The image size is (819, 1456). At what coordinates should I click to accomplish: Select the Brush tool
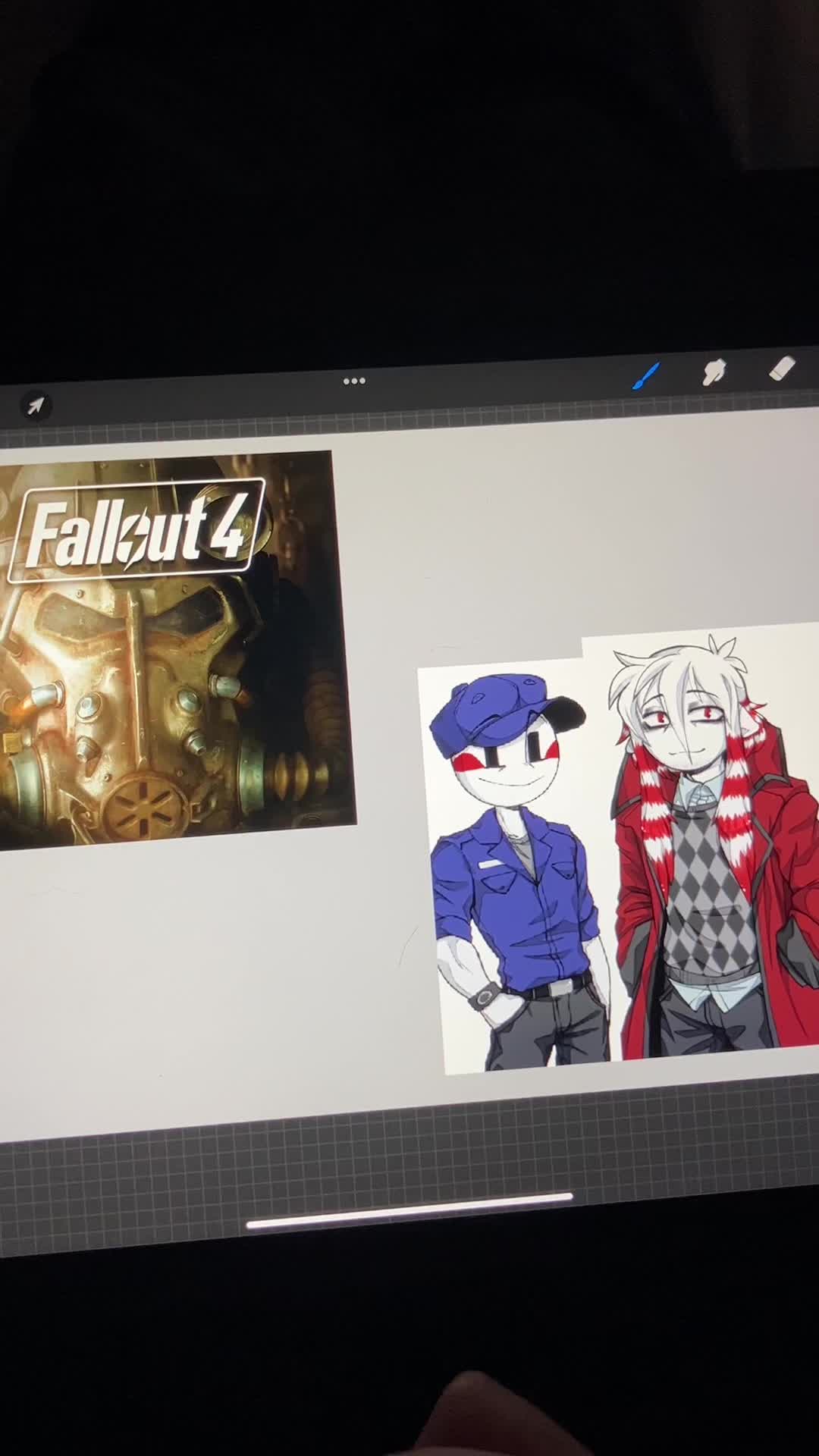tap(645, 375)
